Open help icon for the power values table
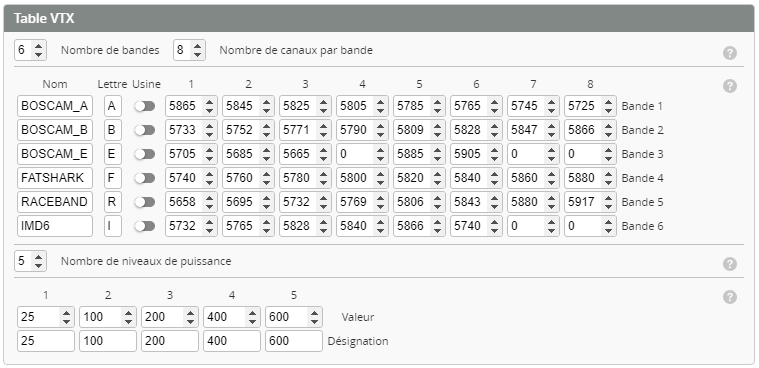 pos(729,297)
